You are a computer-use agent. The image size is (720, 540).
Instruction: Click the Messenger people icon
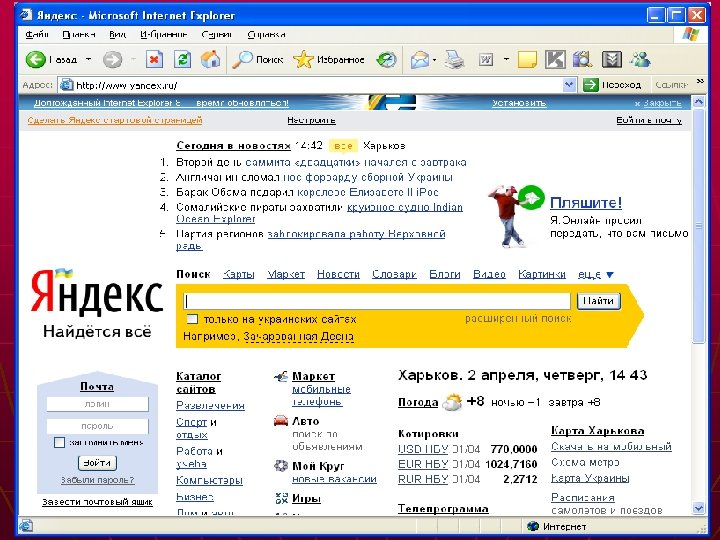click(640, 60)
